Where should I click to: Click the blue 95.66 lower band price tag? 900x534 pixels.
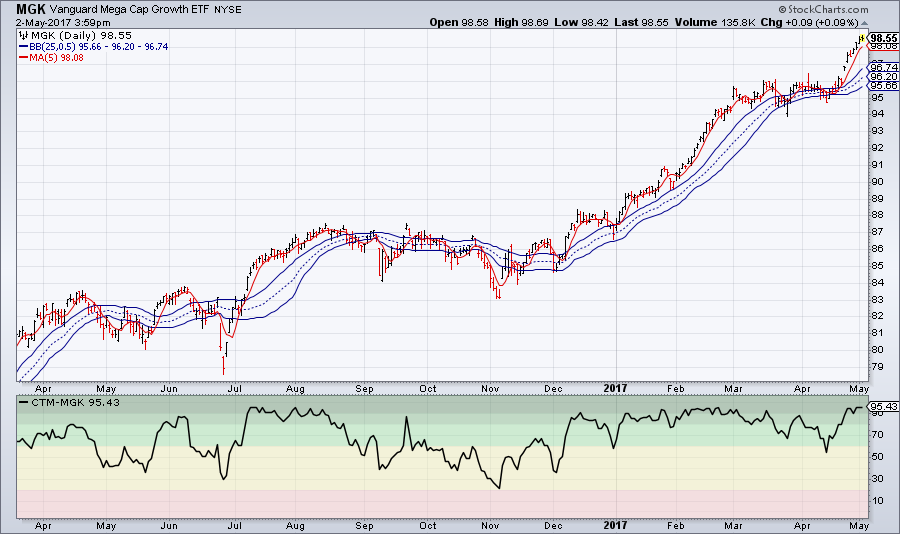[884, 86]
